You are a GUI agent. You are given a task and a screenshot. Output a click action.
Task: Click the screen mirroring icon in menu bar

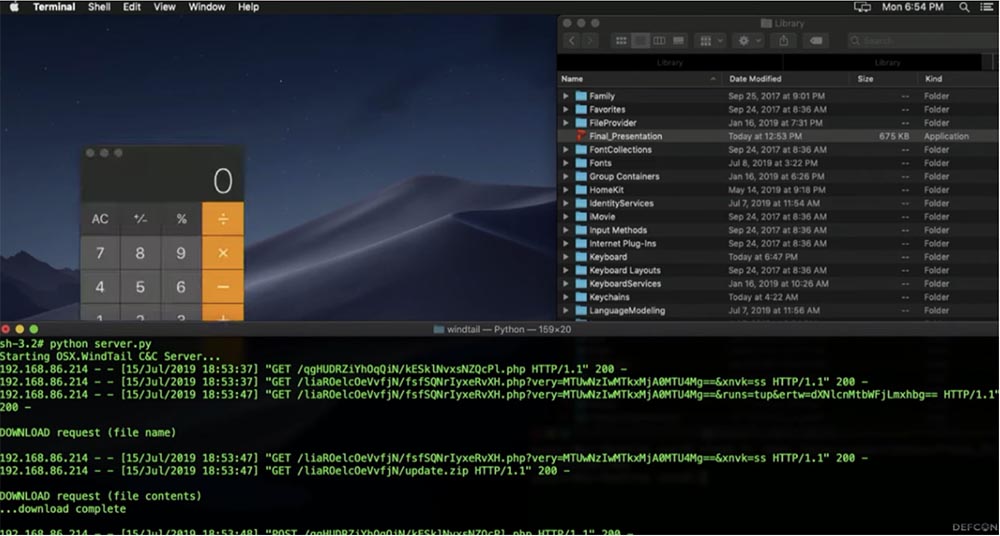[862, 8]
